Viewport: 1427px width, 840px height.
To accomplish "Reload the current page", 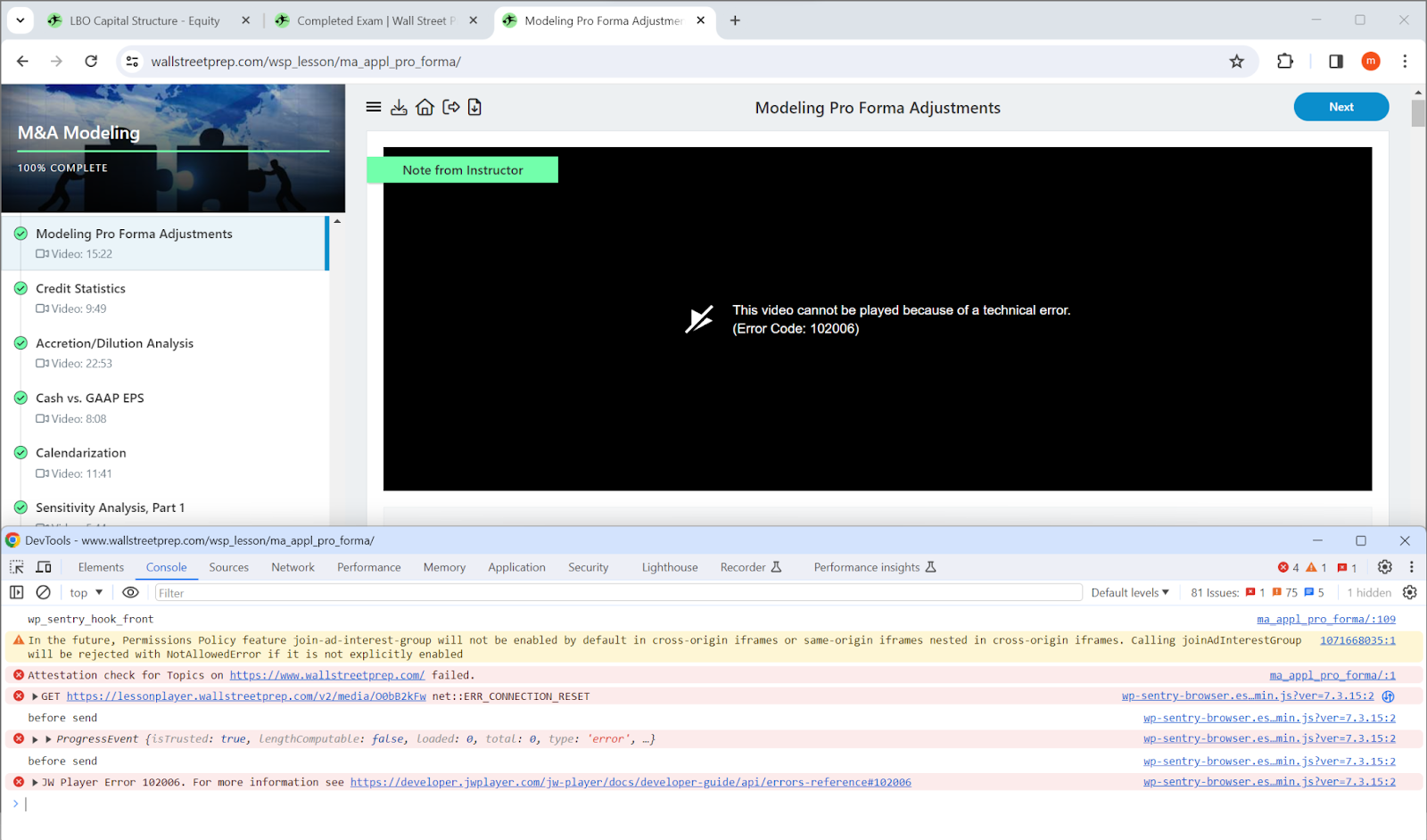I will [91, 62].
